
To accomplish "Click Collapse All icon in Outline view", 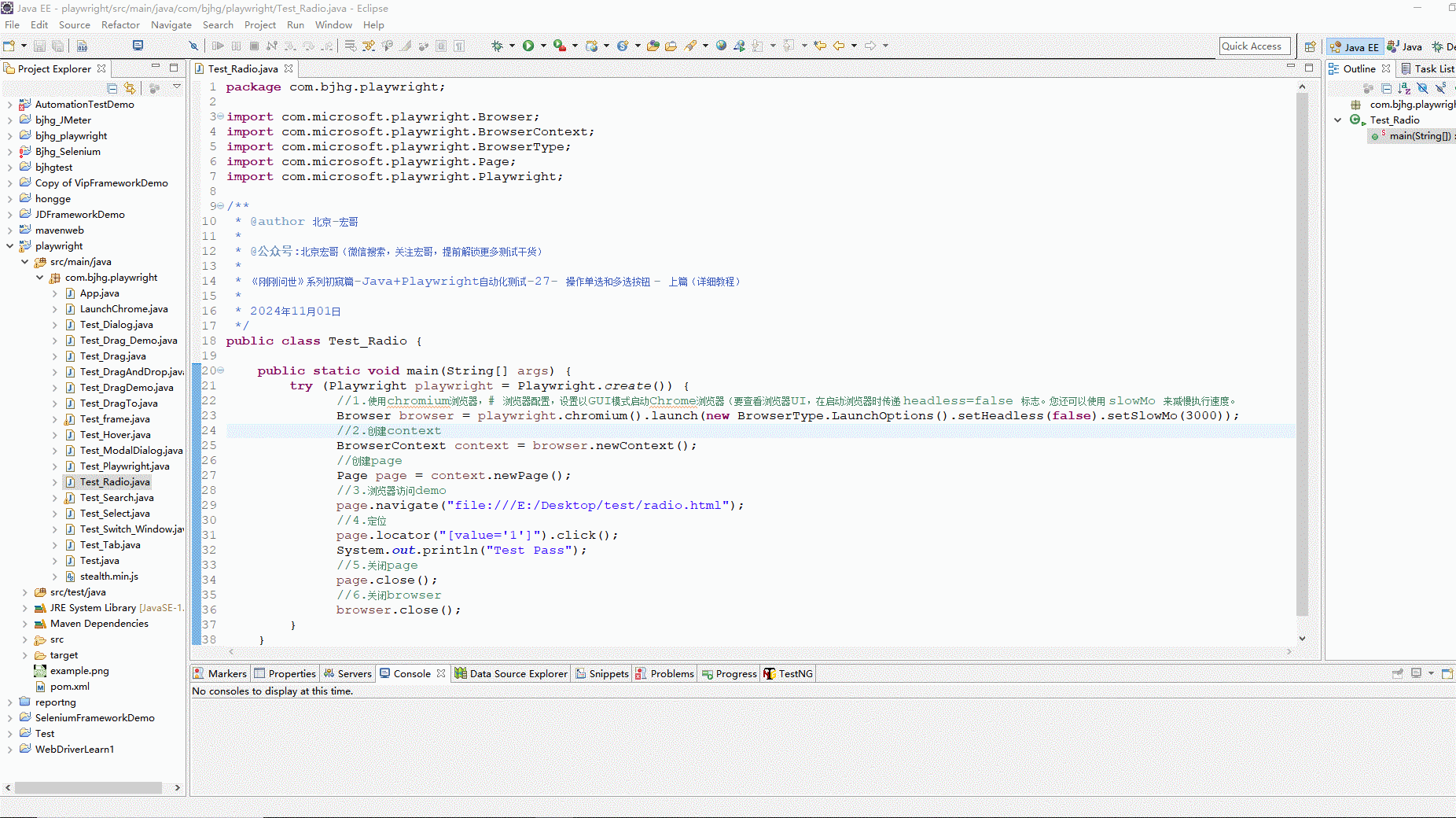I will click(1387, 88).
